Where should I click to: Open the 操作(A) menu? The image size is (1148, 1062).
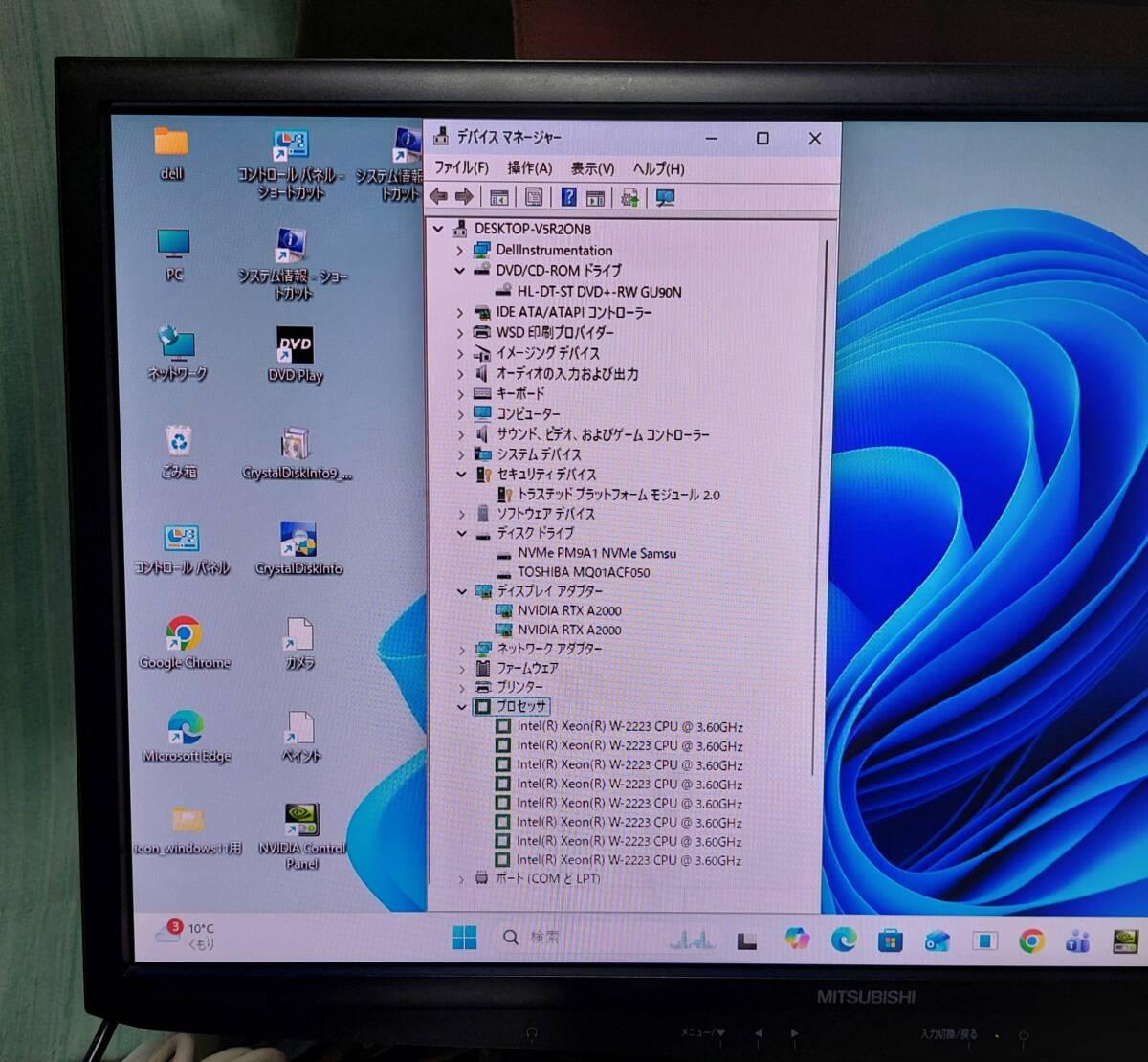coord(529,167)
